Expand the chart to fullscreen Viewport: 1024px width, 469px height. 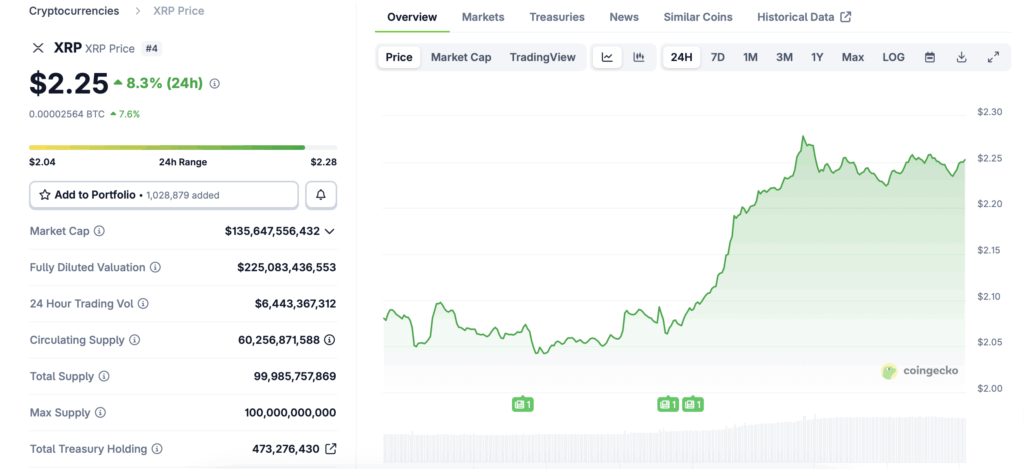click(x=993, y=57)
